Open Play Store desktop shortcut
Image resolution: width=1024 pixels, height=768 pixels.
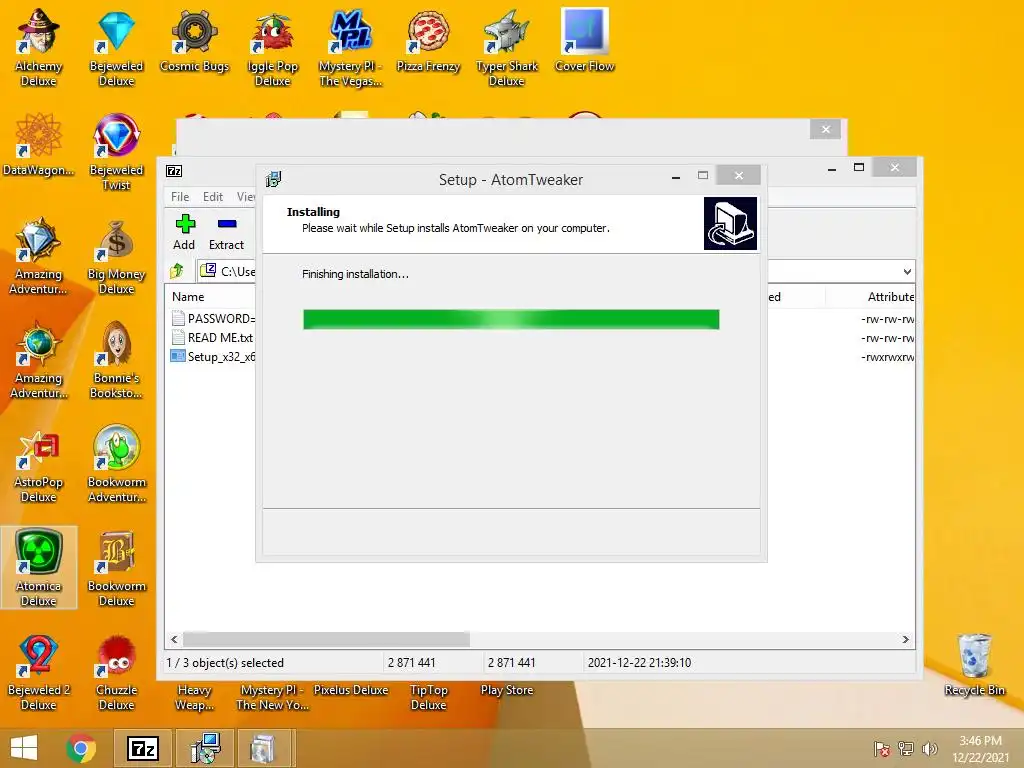click(507, 690)
